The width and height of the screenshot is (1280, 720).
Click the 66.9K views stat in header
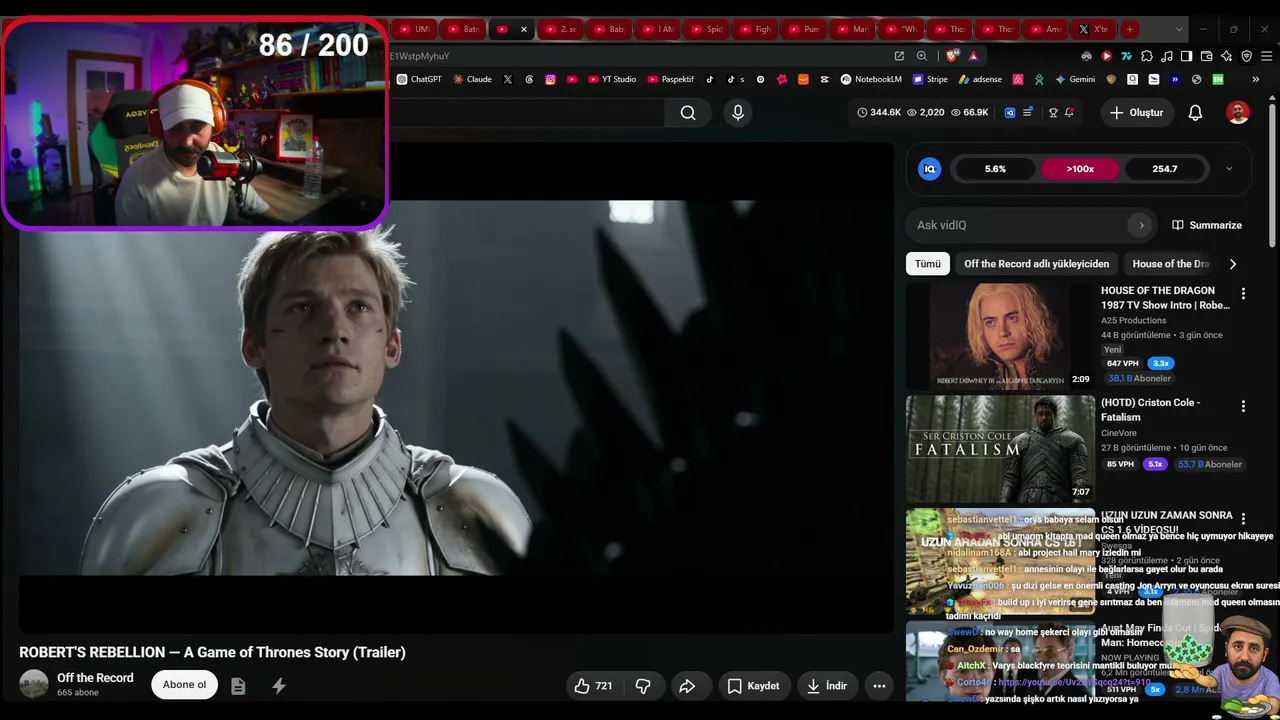point(969,113)
